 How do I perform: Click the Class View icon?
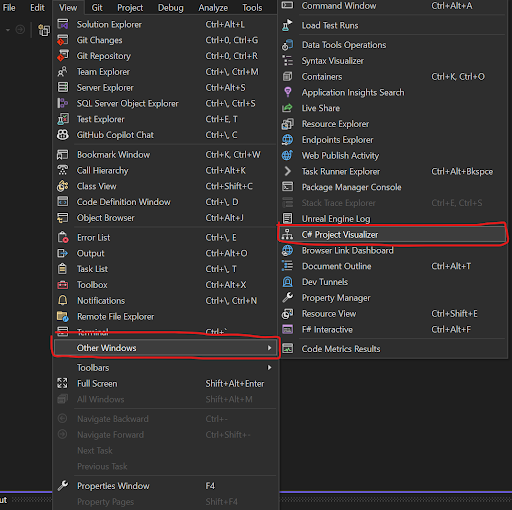[x=63, y=186]
